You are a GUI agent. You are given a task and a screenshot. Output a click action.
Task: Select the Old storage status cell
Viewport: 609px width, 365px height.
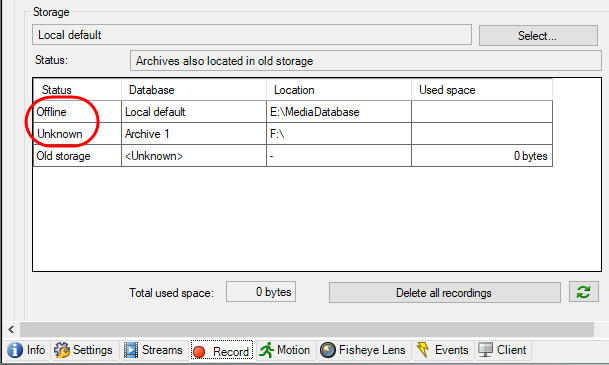pyautogui.click(x=77, y=156)
